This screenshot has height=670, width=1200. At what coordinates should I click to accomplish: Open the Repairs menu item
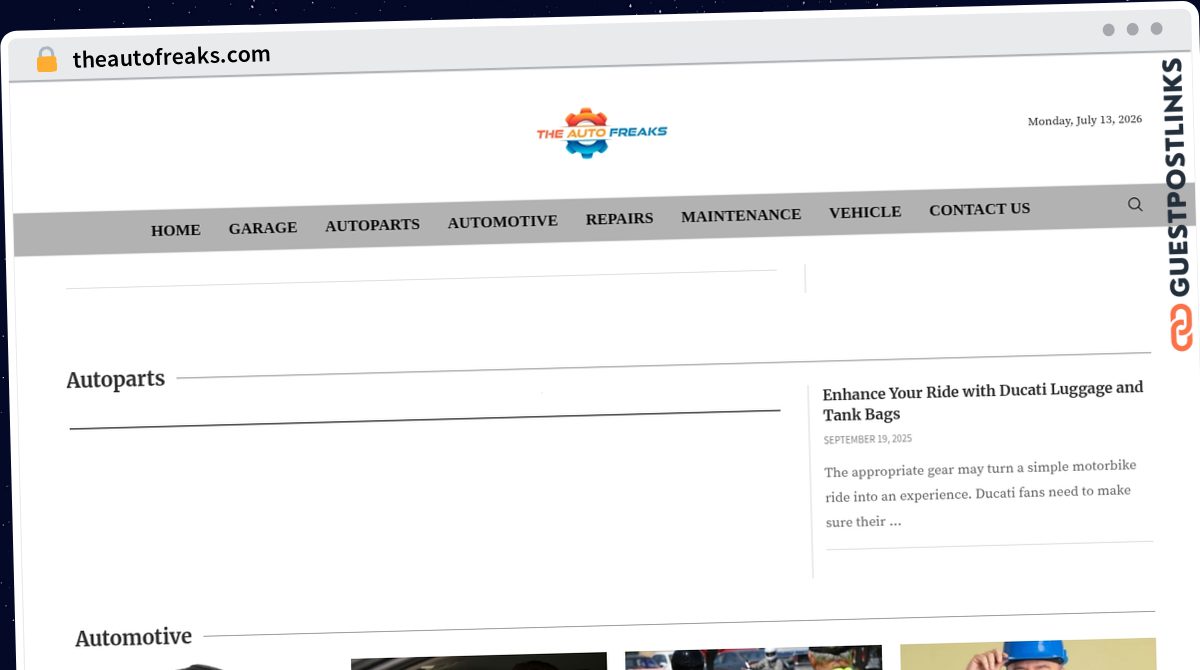[x=619, y=218]
